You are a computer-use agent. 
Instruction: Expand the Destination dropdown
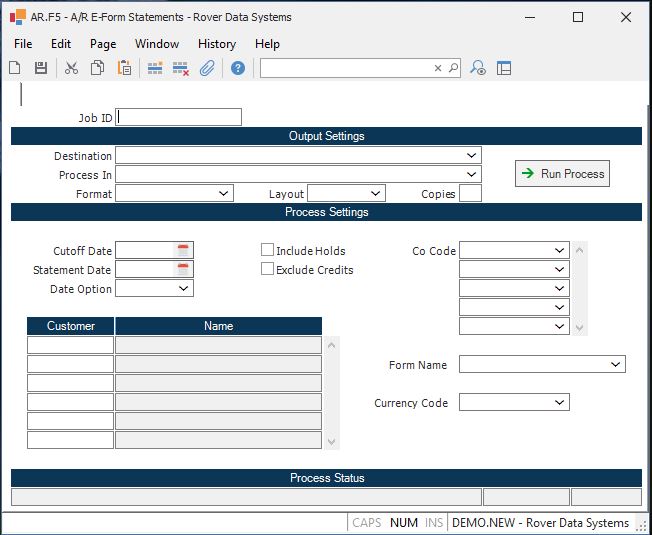click(471, 156)
